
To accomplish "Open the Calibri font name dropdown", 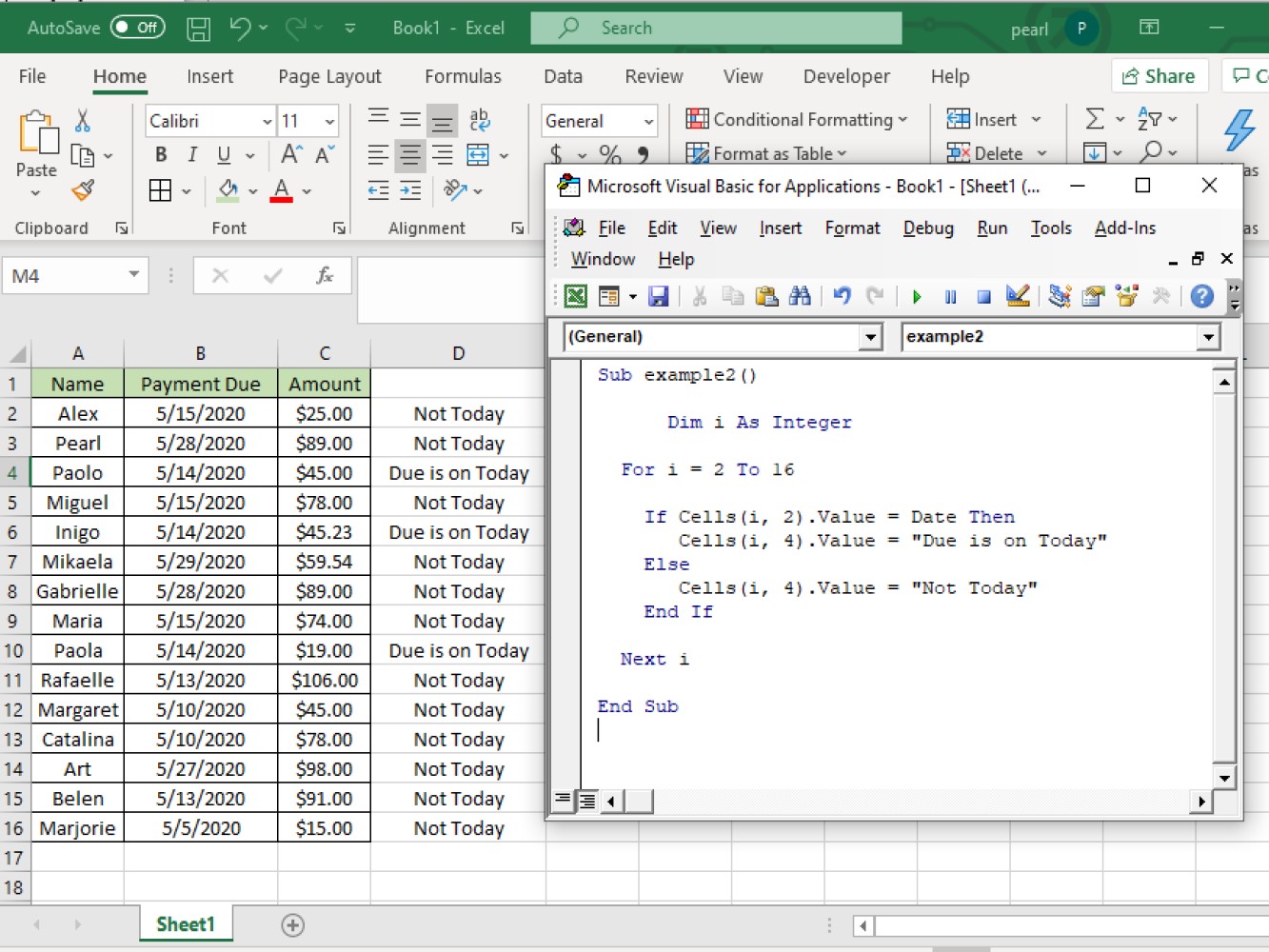I will 267,121.
